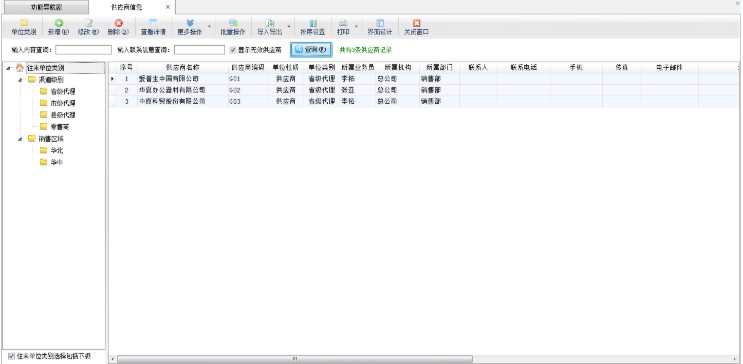Click the home icon of 往来单位类别

coord(19,68)
